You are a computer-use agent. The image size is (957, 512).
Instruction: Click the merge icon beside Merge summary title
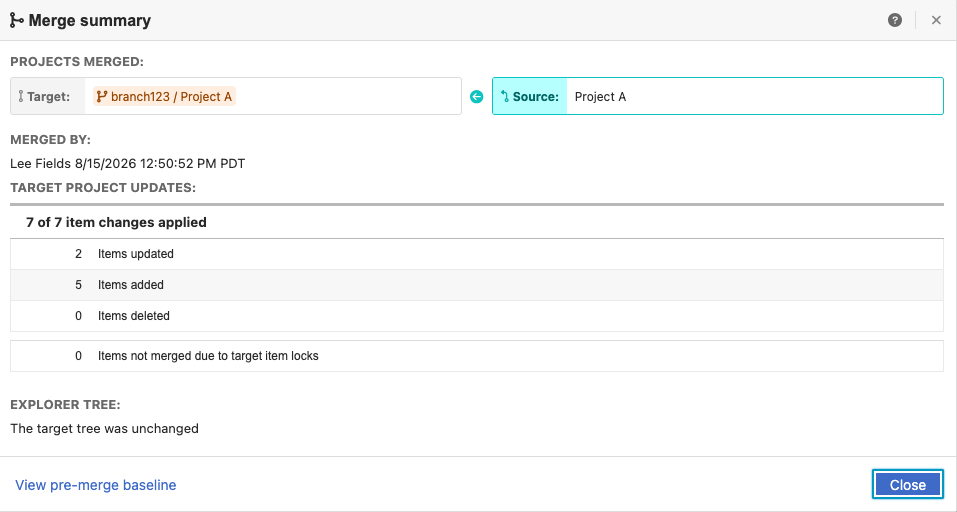(16, 20)
